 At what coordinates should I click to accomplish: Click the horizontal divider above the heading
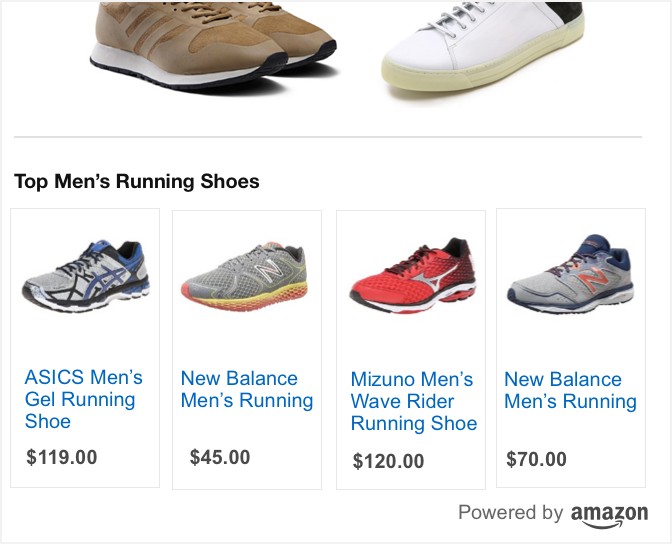pyautogui.click(x=327, y=136)
